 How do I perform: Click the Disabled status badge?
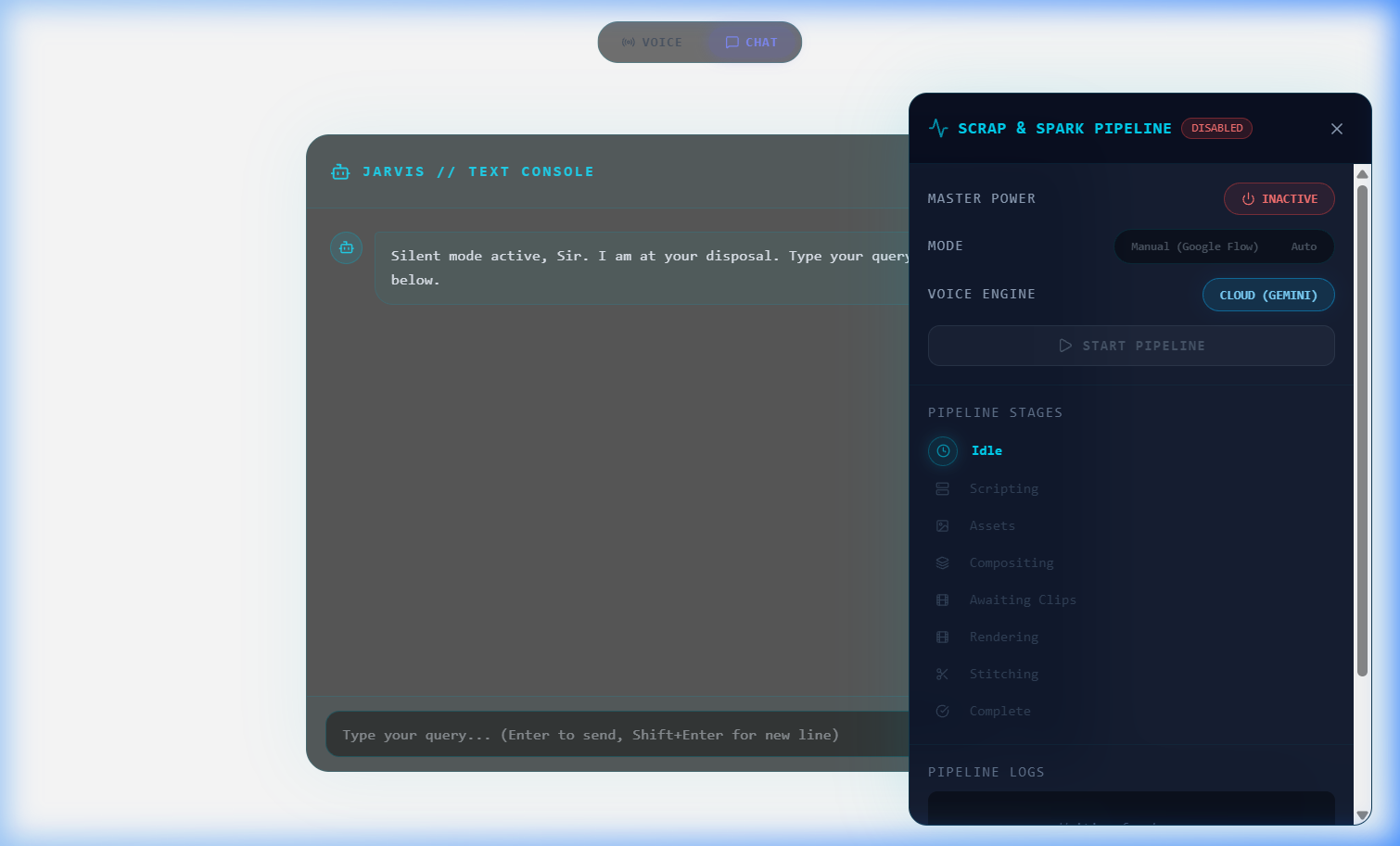(1216, 128)
